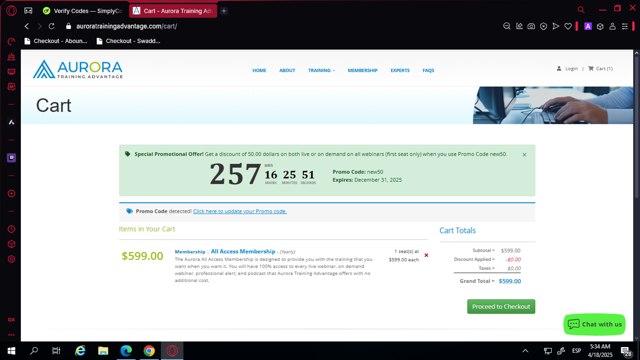Open the notifications action center icon
Image resolution: width=640 pixels, height=360 pixels.
tap(627, 351)
